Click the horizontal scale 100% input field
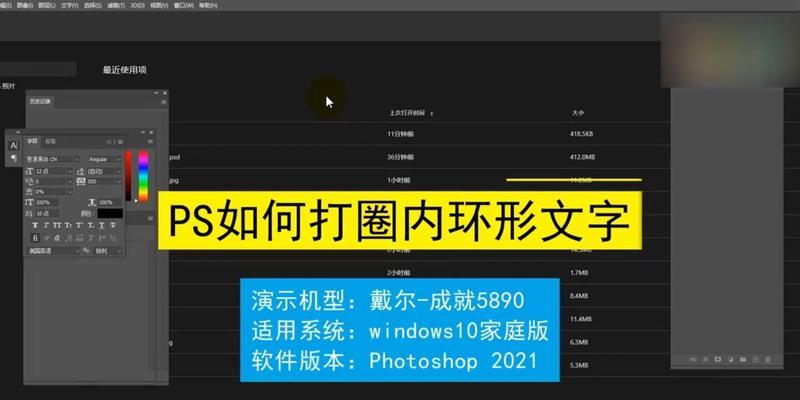The width and height of the screenshot is (800, 400). pos(110,202)
